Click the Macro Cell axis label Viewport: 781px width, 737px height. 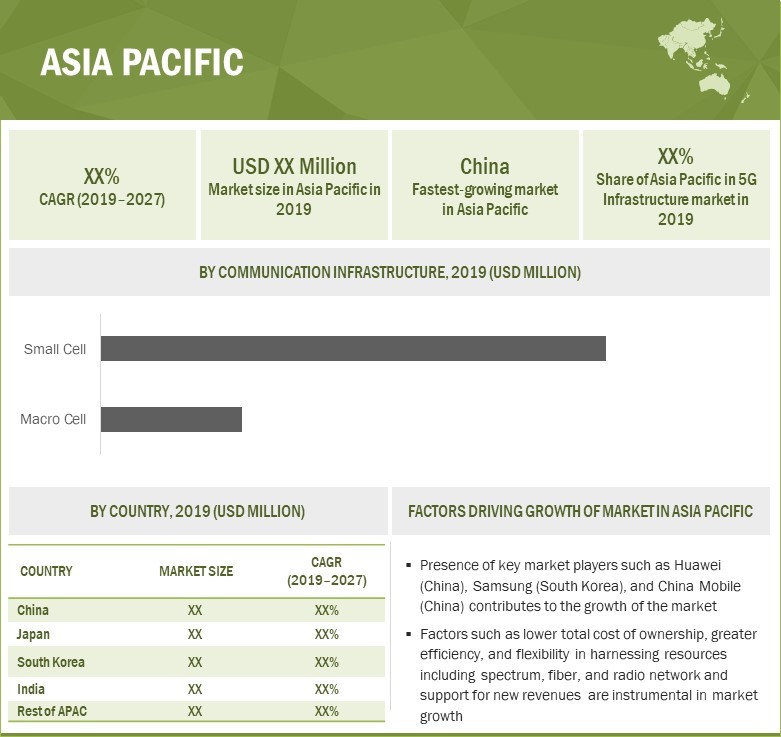point(53,419)
